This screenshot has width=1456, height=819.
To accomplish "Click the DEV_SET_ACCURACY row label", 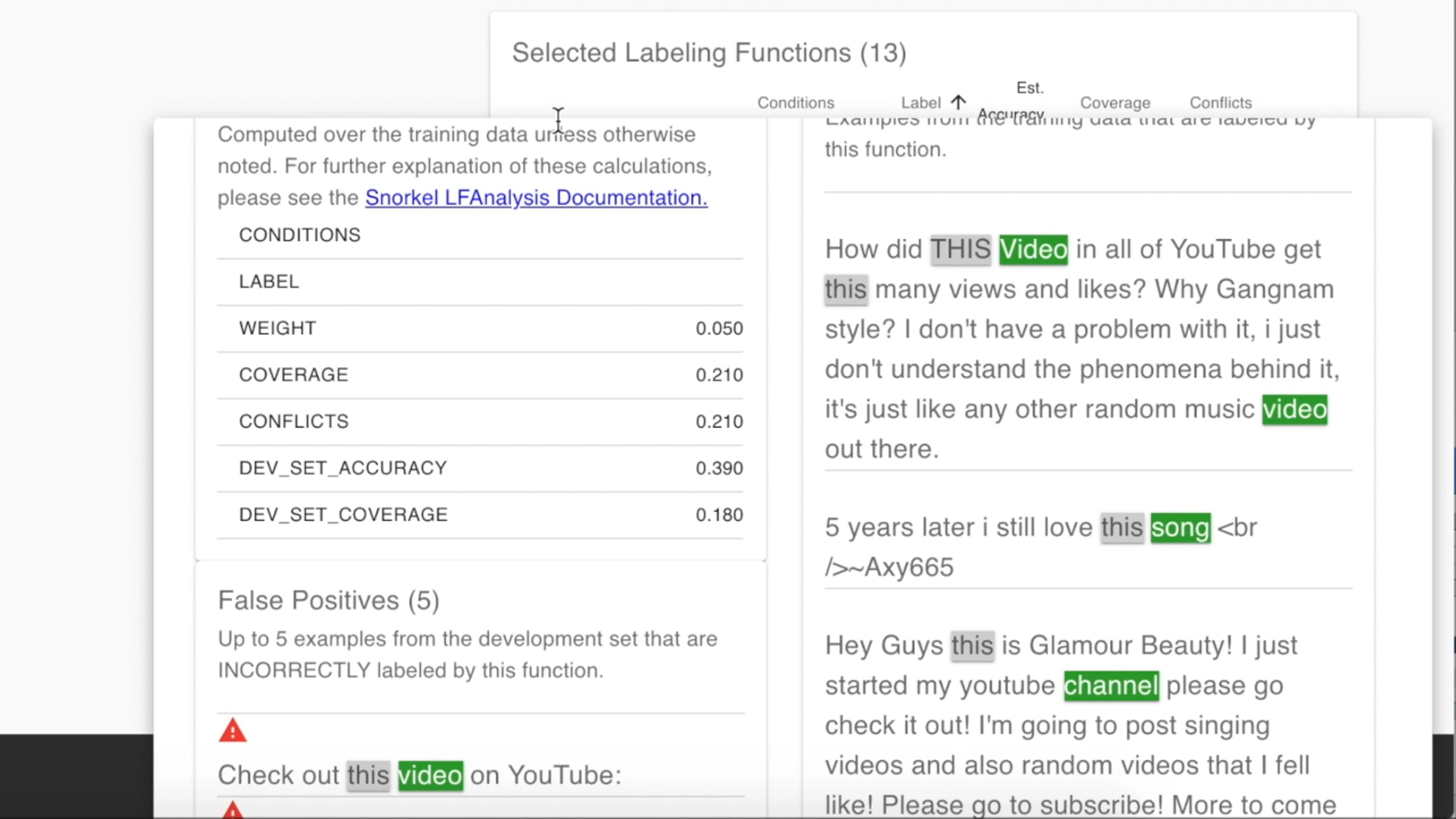I will click(343, 468).
